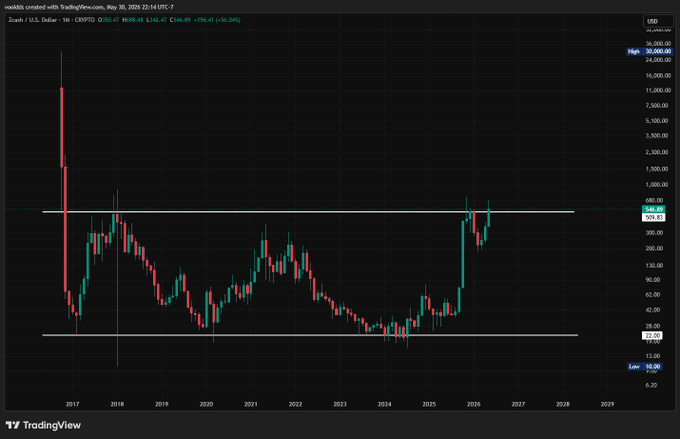Click the 42.00 price scale value

pyautogui.click(x=653, y=310)
